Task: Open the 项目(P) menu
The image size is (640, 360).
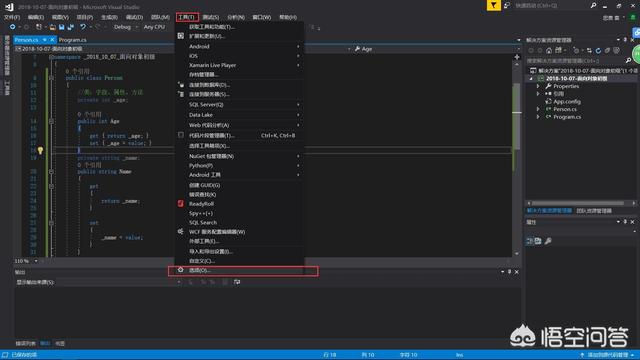Action: click(84, 17)
